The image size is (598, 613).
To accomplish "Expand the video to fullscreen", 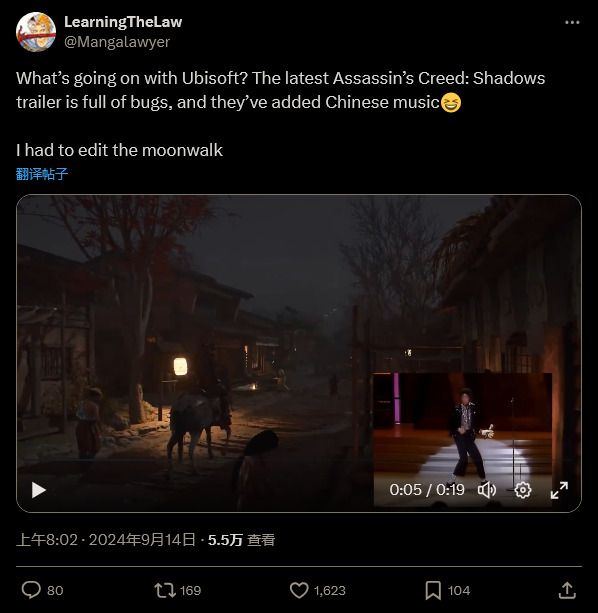I will point(559,490).
